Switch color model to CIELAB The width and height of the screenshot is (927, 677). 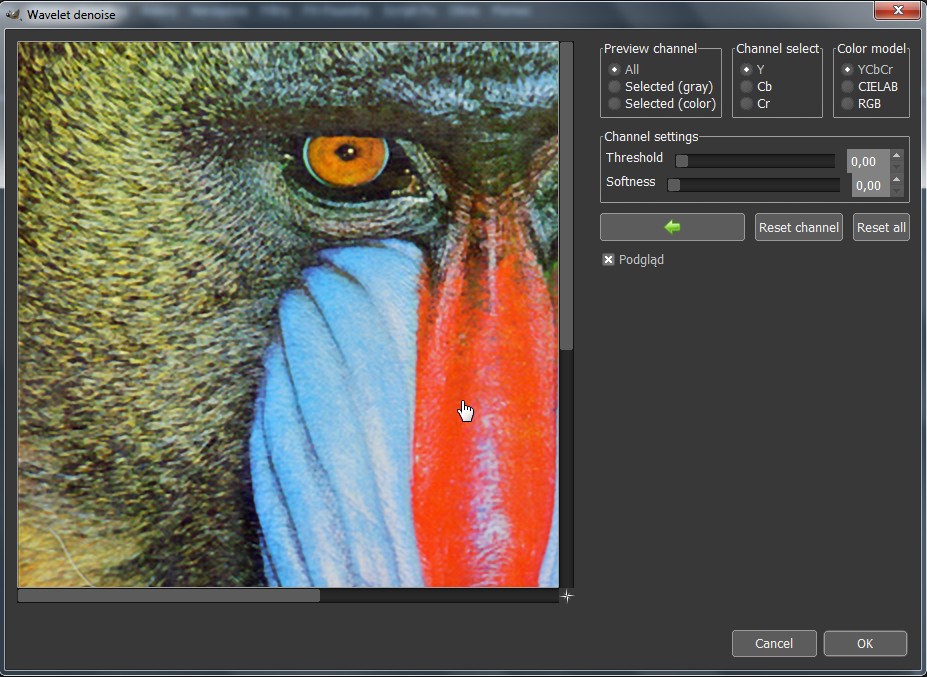click(x=848, y=87)
